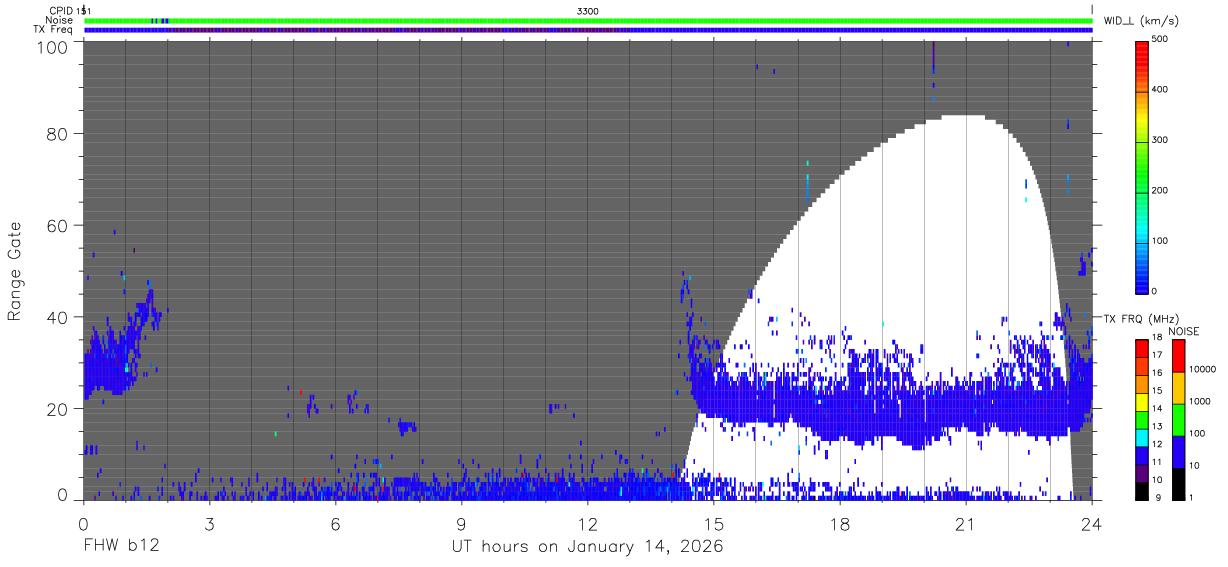Click the '3300' CPID value at top
Viewport: 1228px width, 567px height.
588,10
